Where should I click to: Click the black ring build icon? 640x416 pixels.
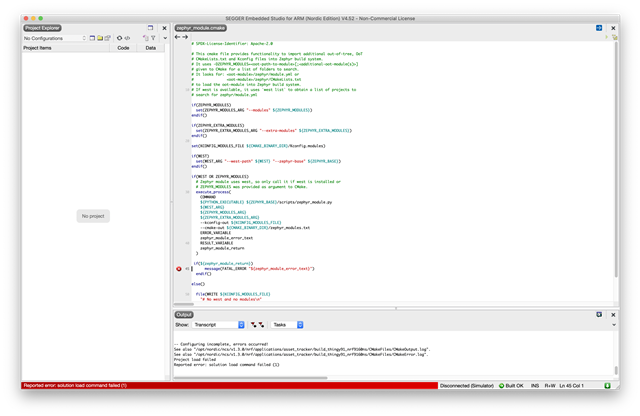pyautogui.click(x=120, y=38)
